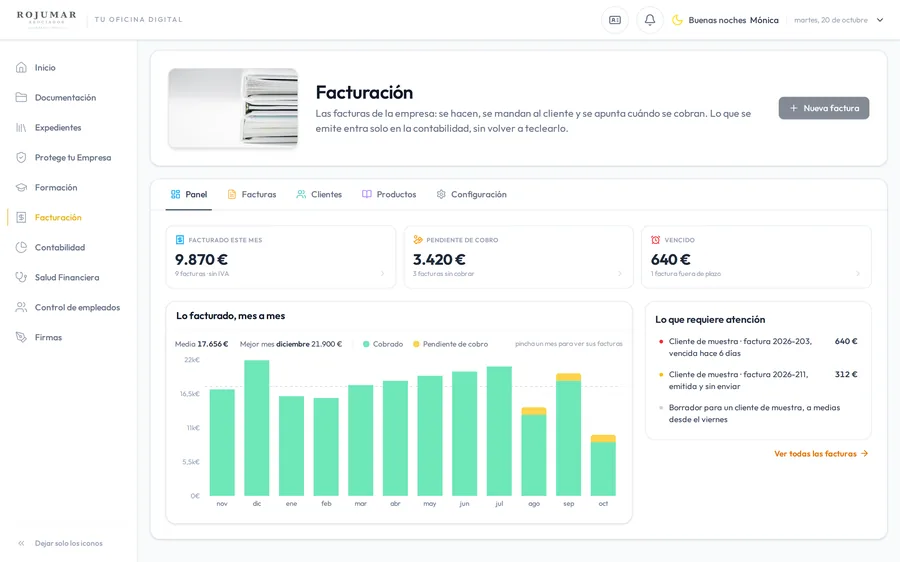
Task: Switch to the Panel tab
Action: pos(189,195)
